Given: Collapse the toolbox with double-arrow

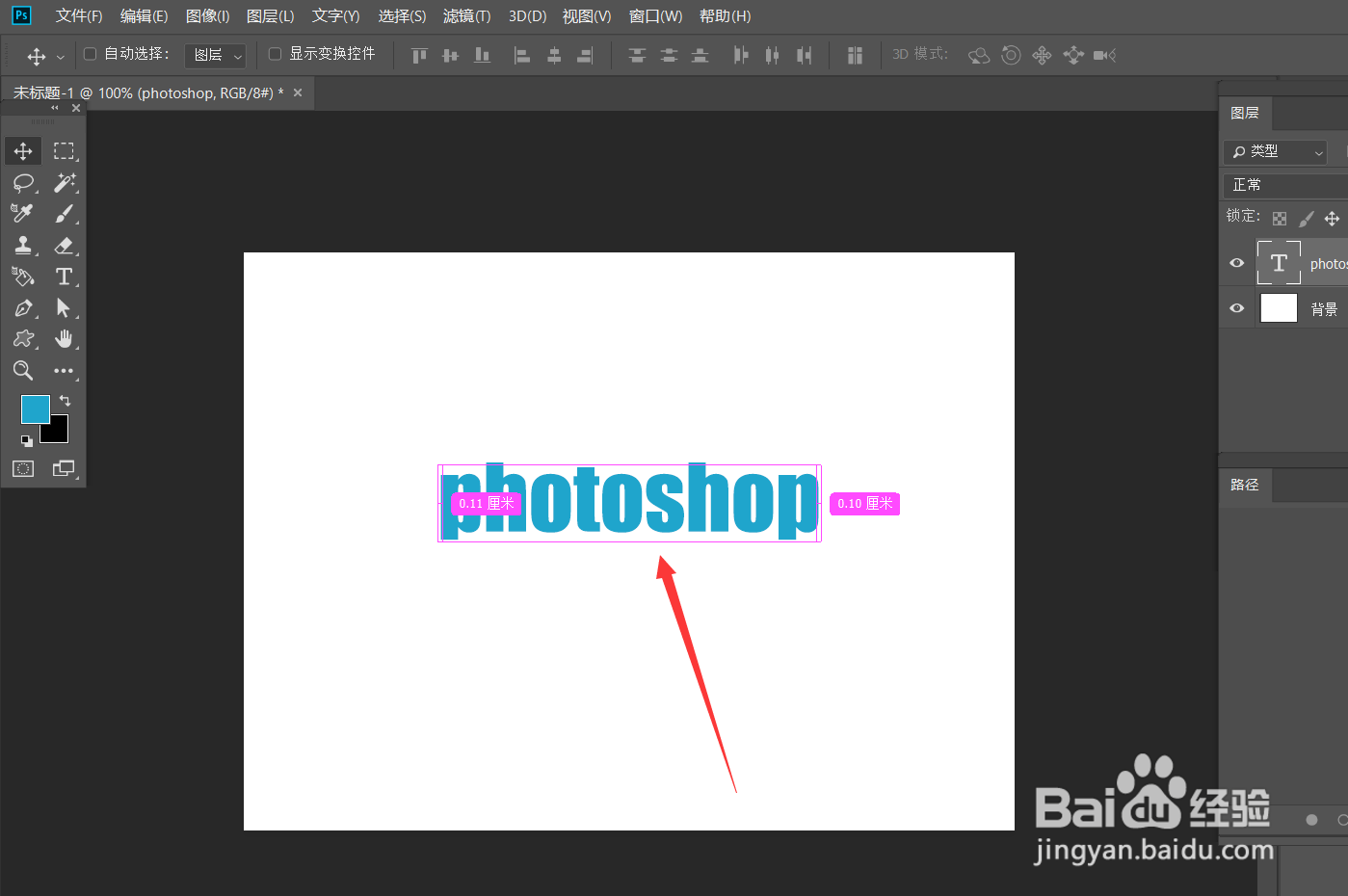Looking at the screenshot, I should coord(55,108).
